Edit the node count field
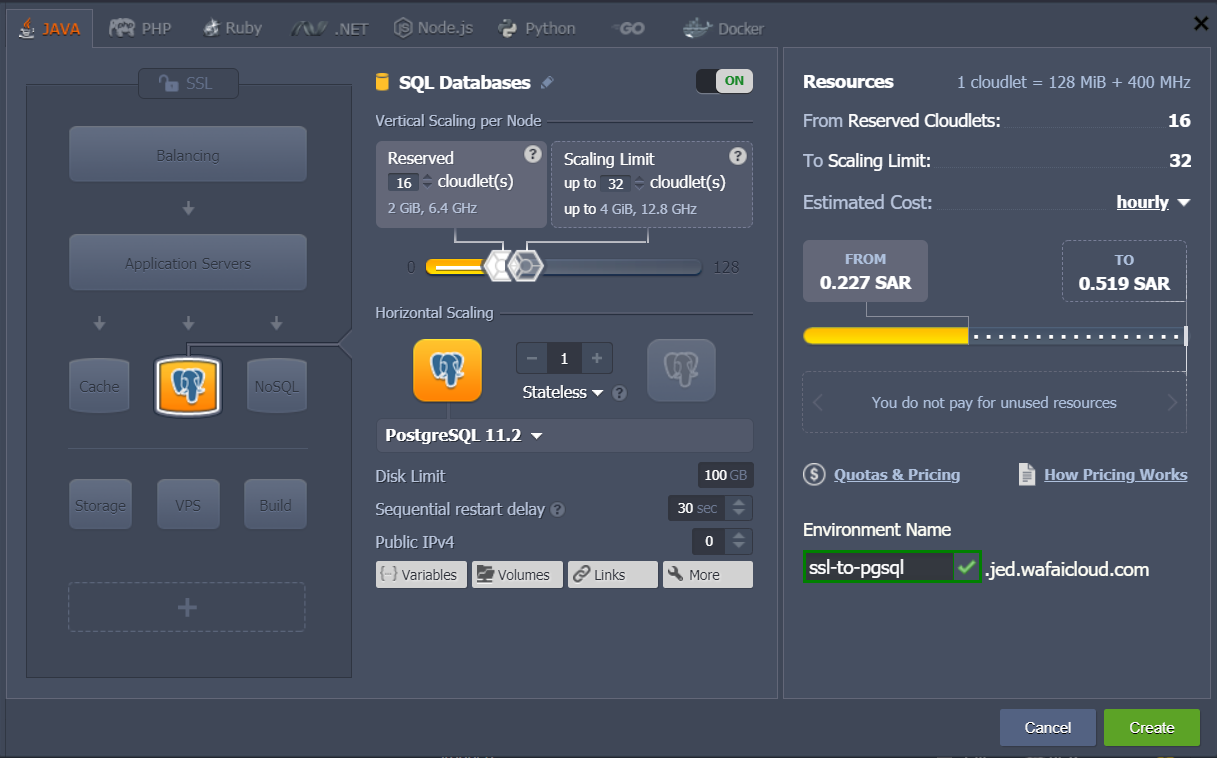This screenshot has height=758, width=1217. (564, 358)
